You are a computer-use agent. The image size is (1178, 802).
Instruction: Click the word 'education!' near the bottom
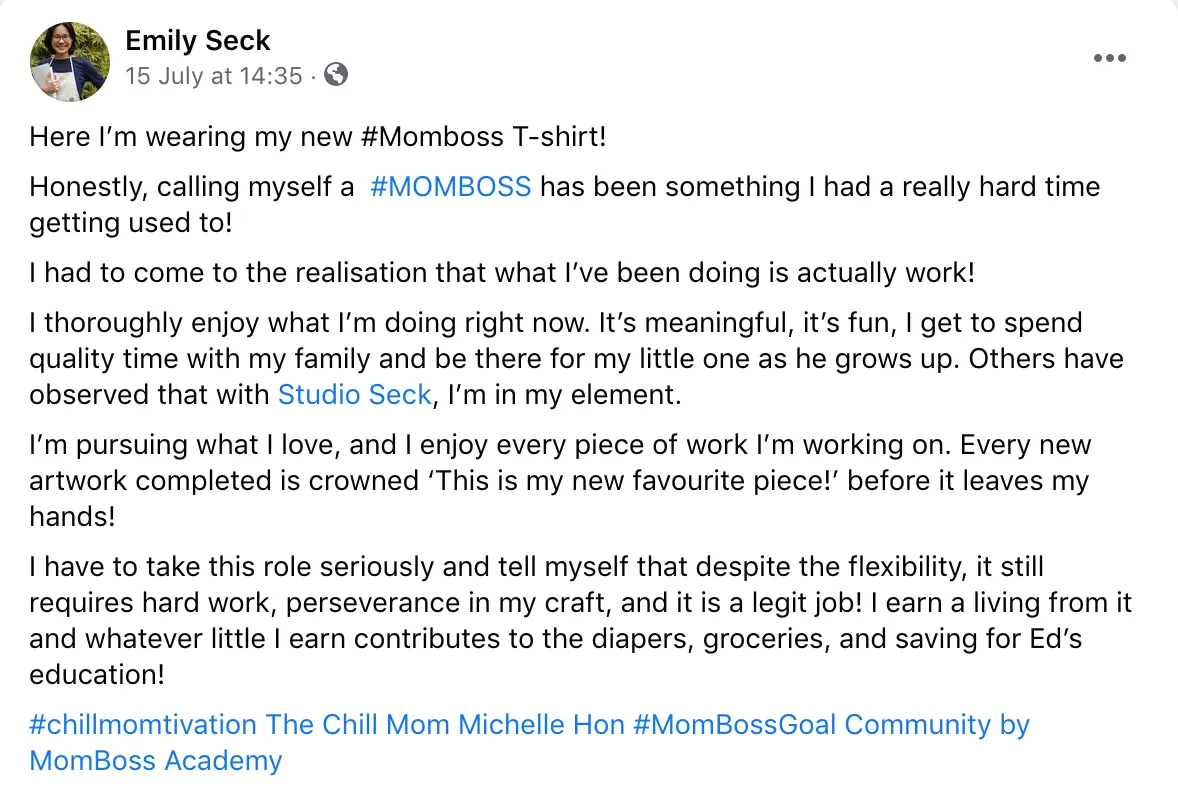click(96, 674)
